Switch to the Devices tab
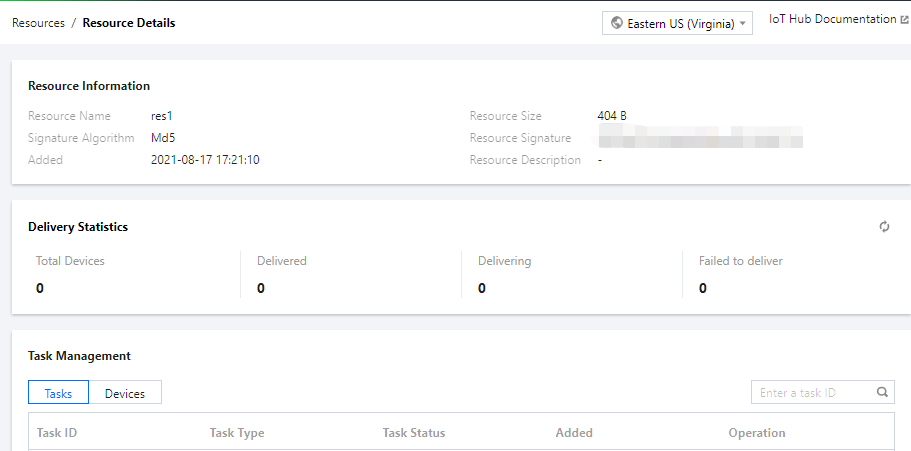The width and height of the screenshot is (911, 451). tap(125, 393)
